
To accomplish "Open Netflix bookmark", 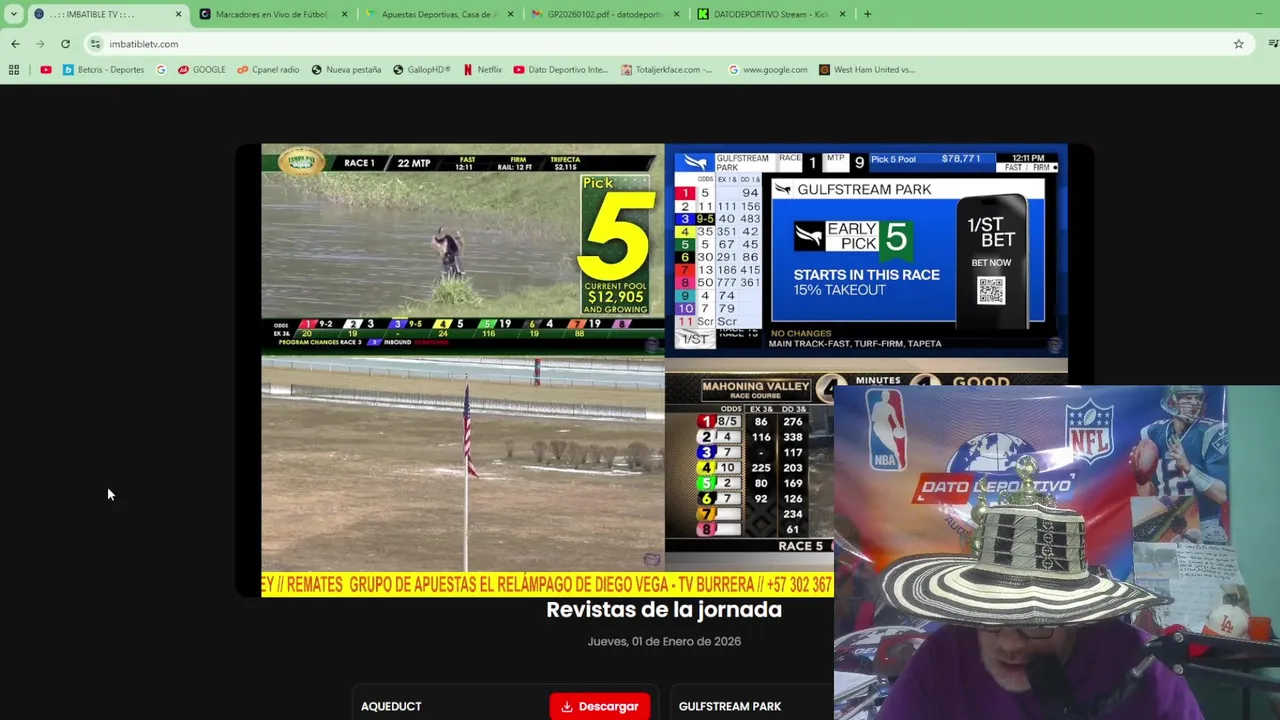I will (482, 70).
